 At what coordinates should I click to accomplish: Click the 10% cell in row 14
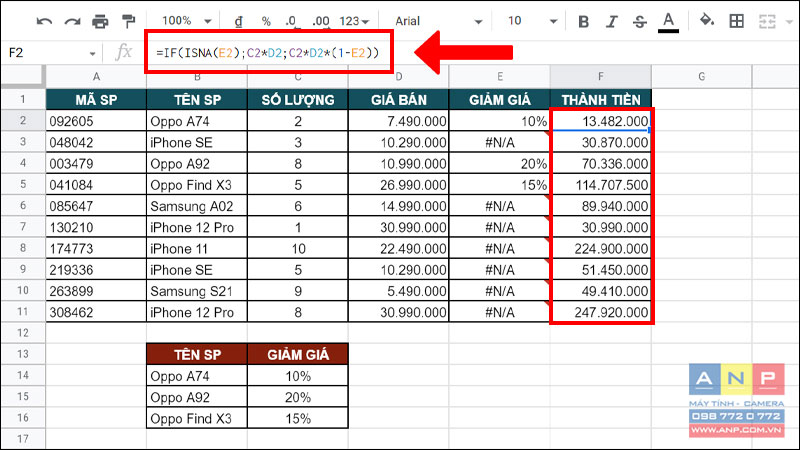tap(298, 376)
